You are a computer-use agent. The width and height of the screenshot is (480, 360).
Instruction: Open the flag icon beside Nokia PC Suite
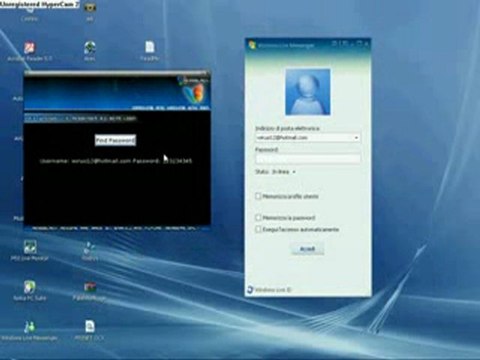point(89,287)
